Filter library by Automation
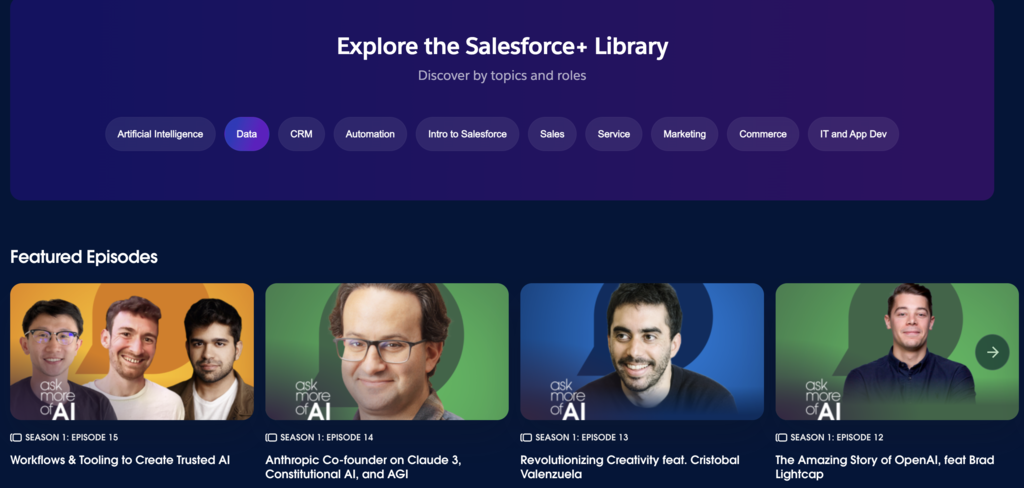1024x488 pixels. click(x=370, y=134)
